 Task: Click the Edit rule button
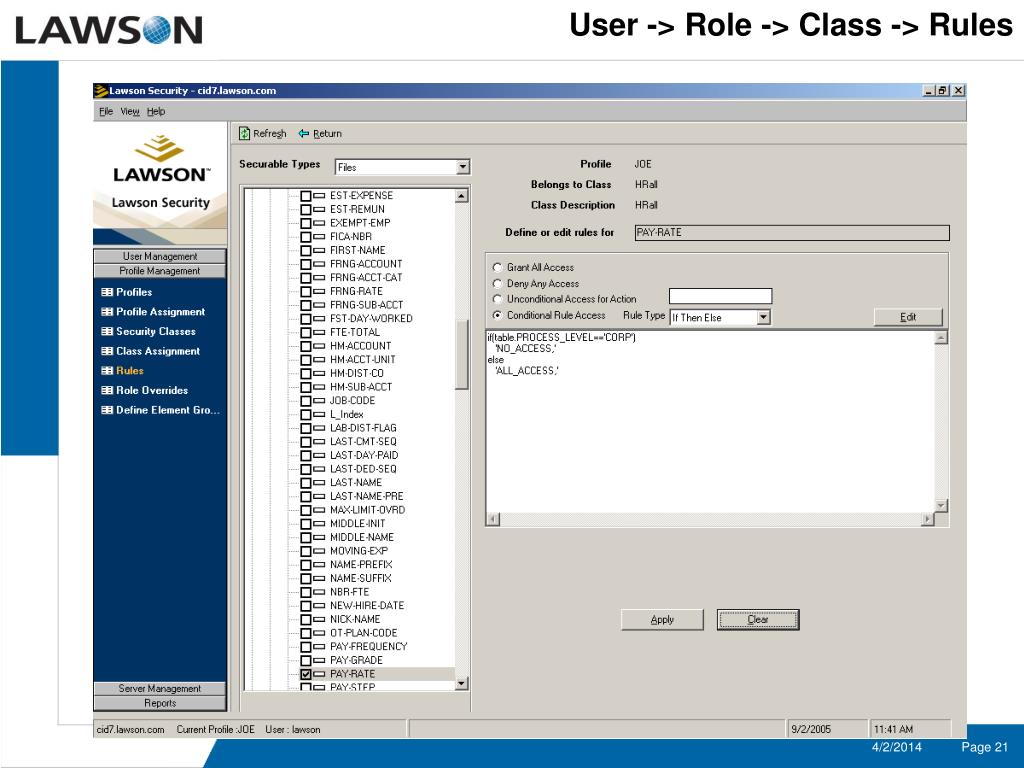tap(908, 317)
